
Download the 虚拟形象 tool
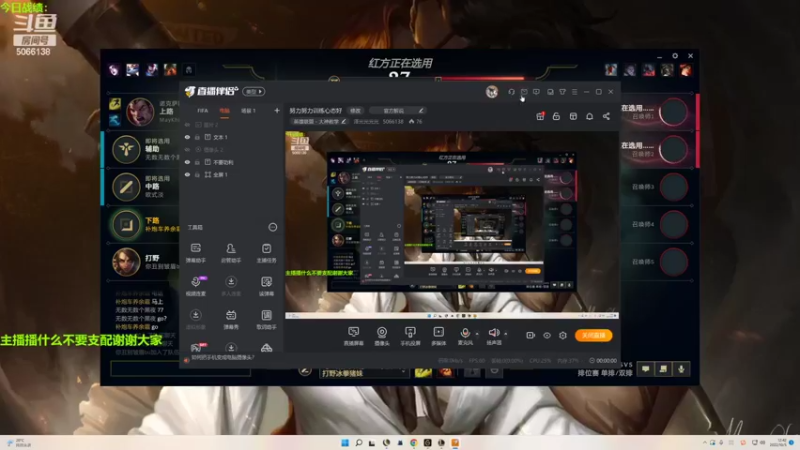coord(195,319)
